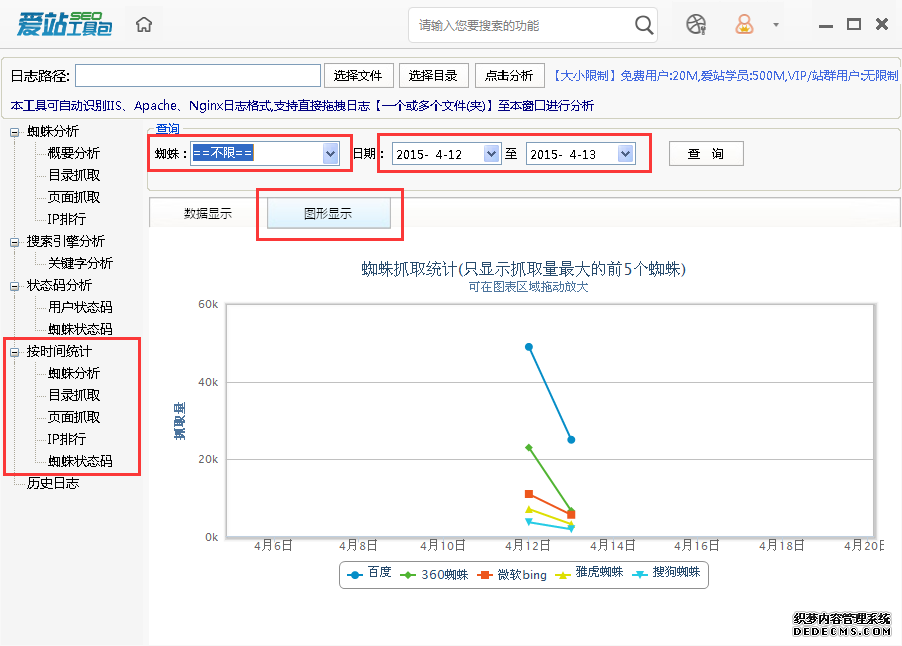The width and height of the screenshot is (902, 646).
Task: Click the 爱站SEO工具包 logo
Action: pyautogui.click(x=65, y=25)
